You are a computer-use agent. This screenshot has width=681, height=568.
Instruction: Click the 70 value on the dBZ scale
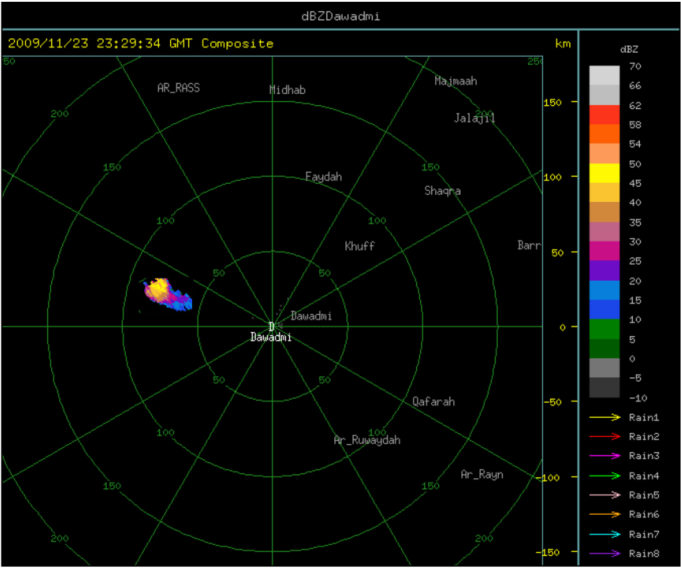point(635,66)
